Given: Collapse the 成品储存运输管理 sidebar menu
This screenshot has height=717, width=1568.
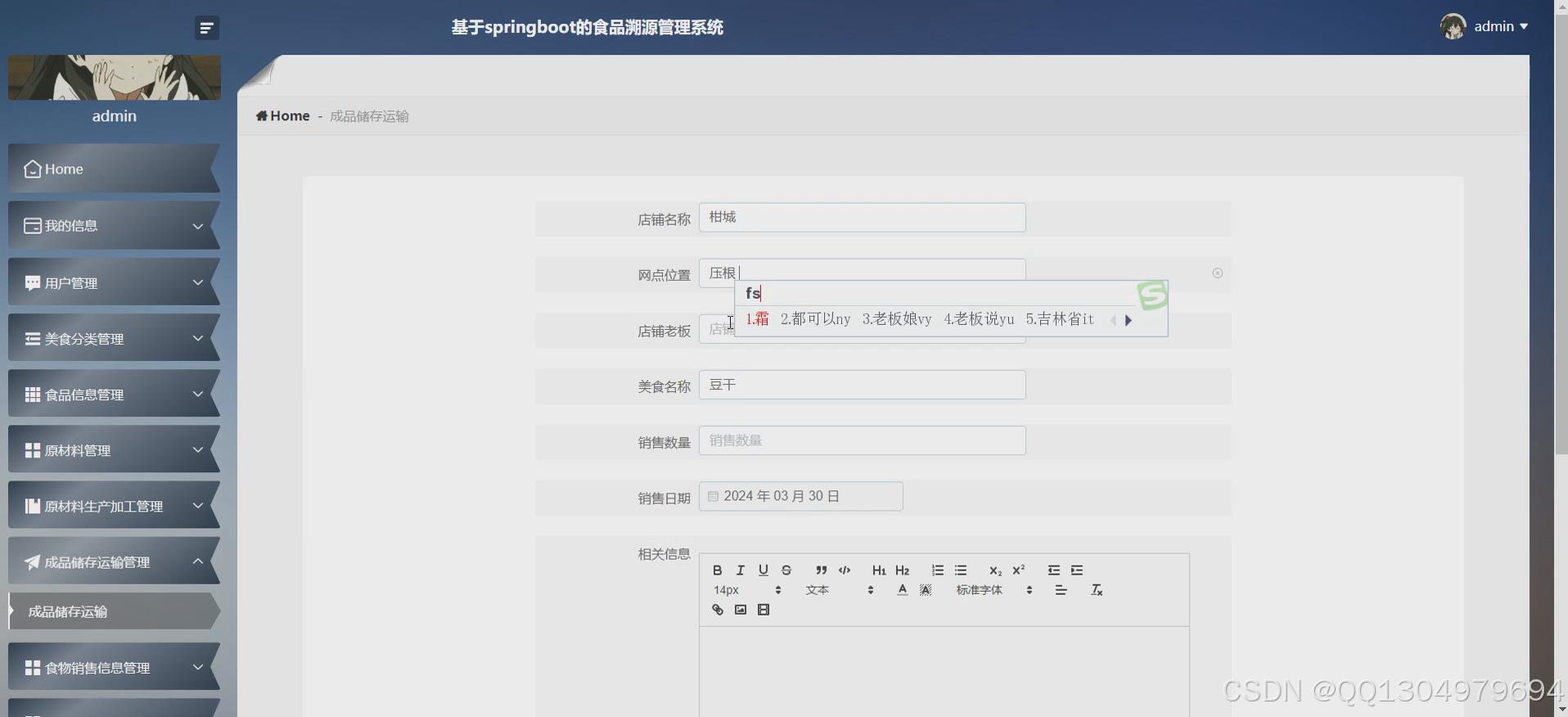Looking at the screenshot, I should 114,561.
